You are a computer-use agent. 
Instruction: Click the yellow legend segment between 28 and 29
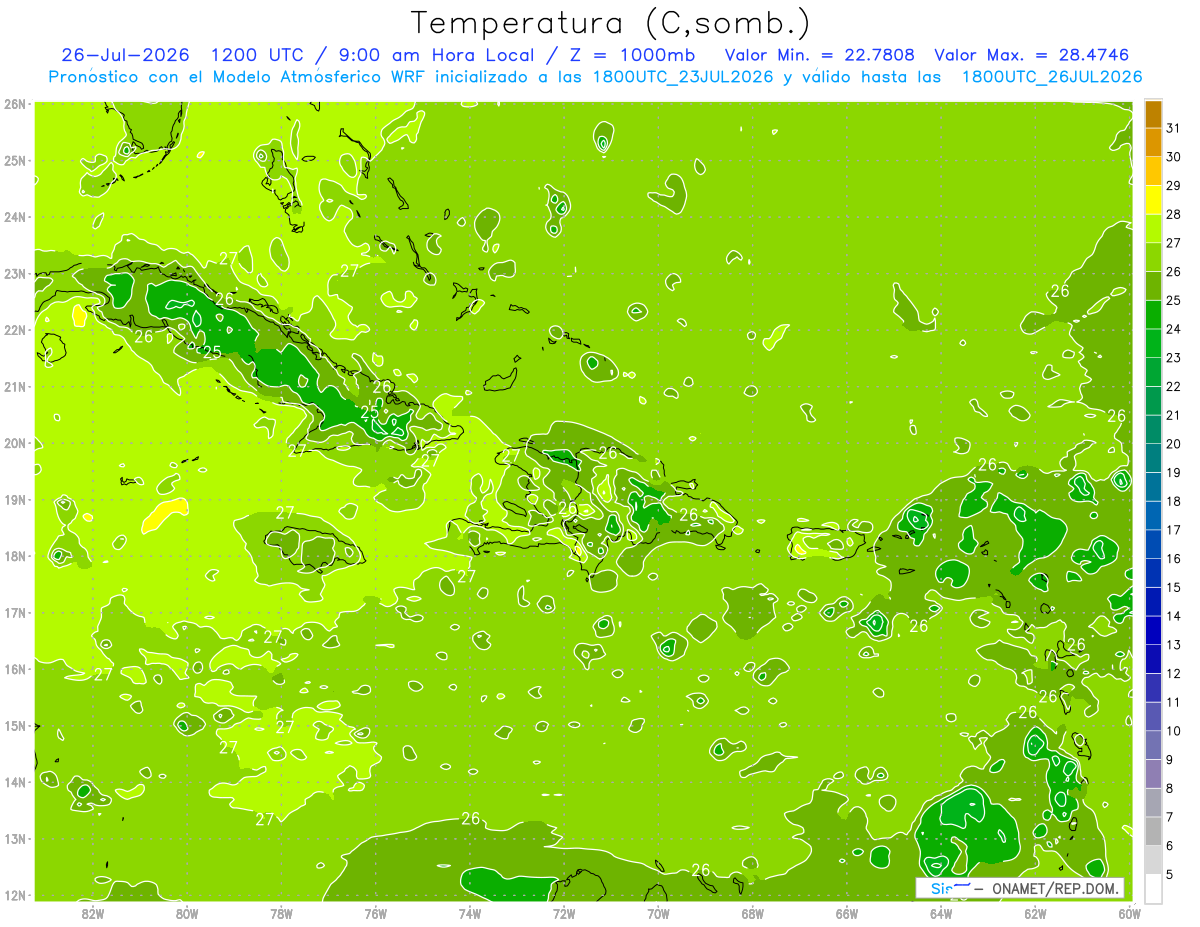[x=1153, y=200]
